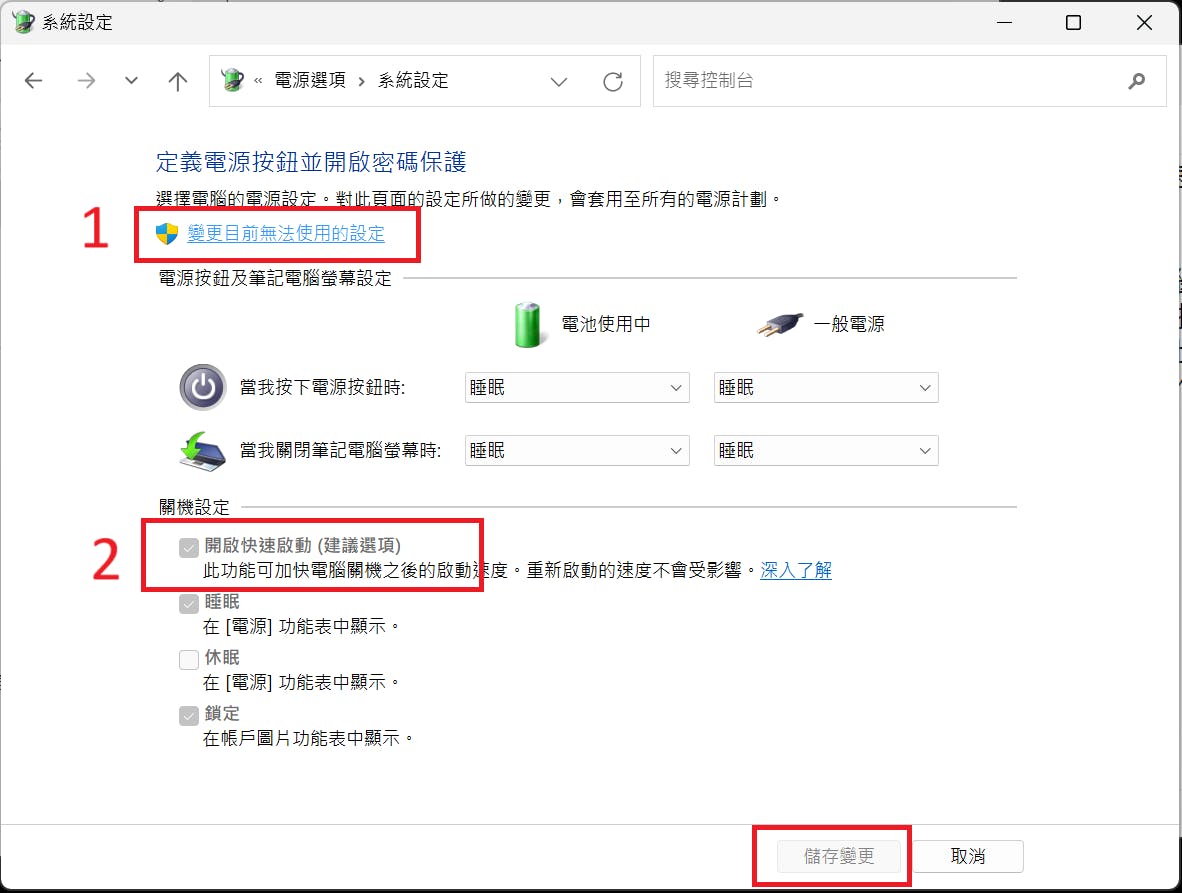Go up one level with the up arrow
The width and height of the screenshot is (1182, 893).
(178, 81)
